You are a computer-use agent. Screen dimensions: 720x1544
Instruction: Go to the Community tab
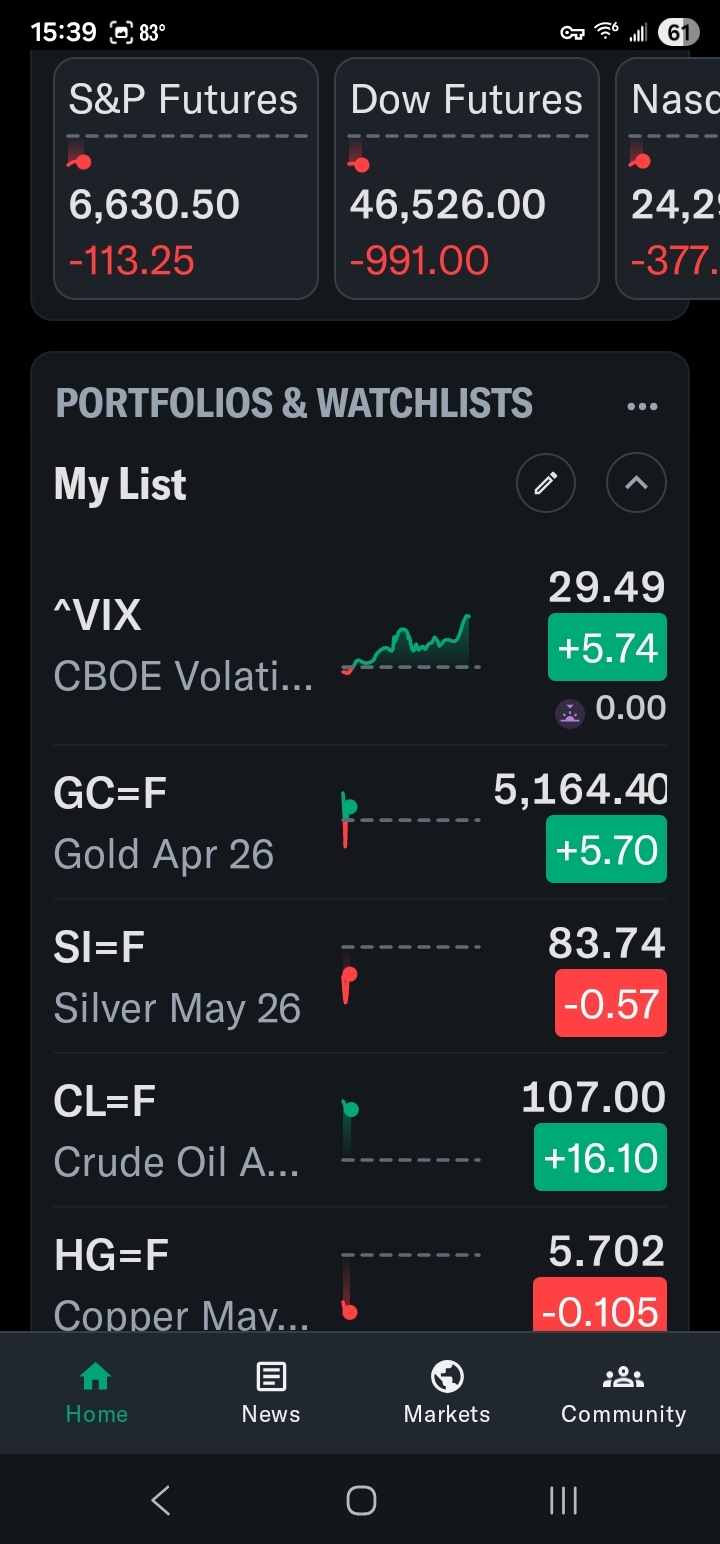pyautogui.click(x=623, y=1391)
